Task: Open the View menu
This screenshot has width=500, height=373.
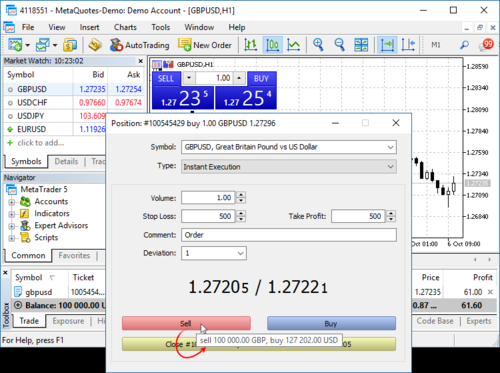Action: [x=57, y=27]
